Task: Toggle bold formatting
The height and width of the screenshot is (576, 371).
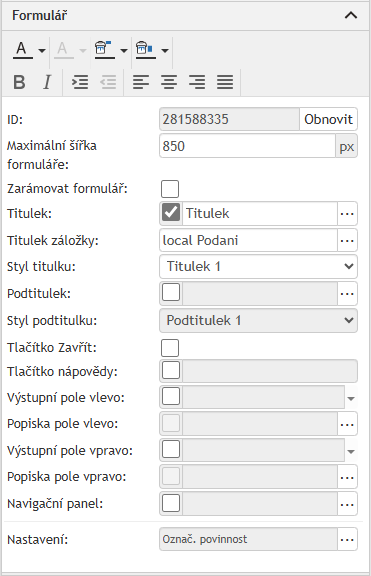Action: (x=19, y=82)
